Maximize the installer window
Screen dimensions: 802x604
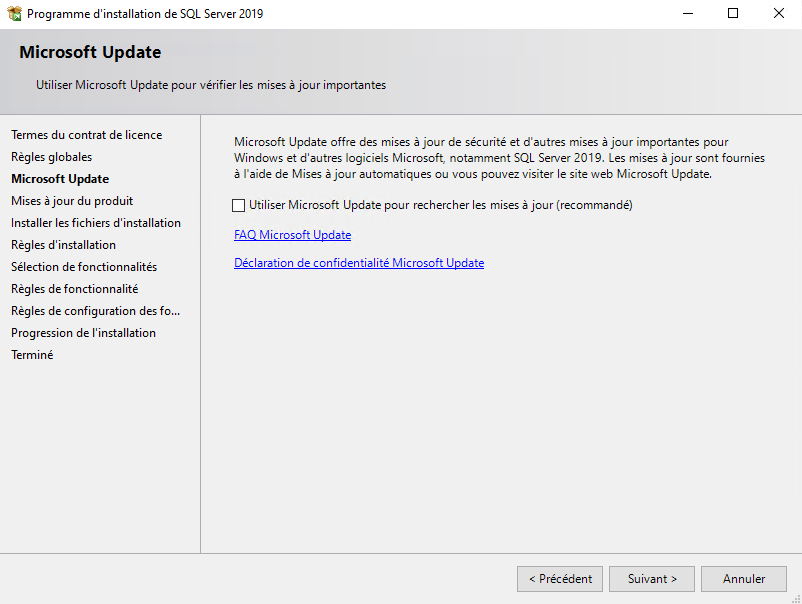(733, 14)
